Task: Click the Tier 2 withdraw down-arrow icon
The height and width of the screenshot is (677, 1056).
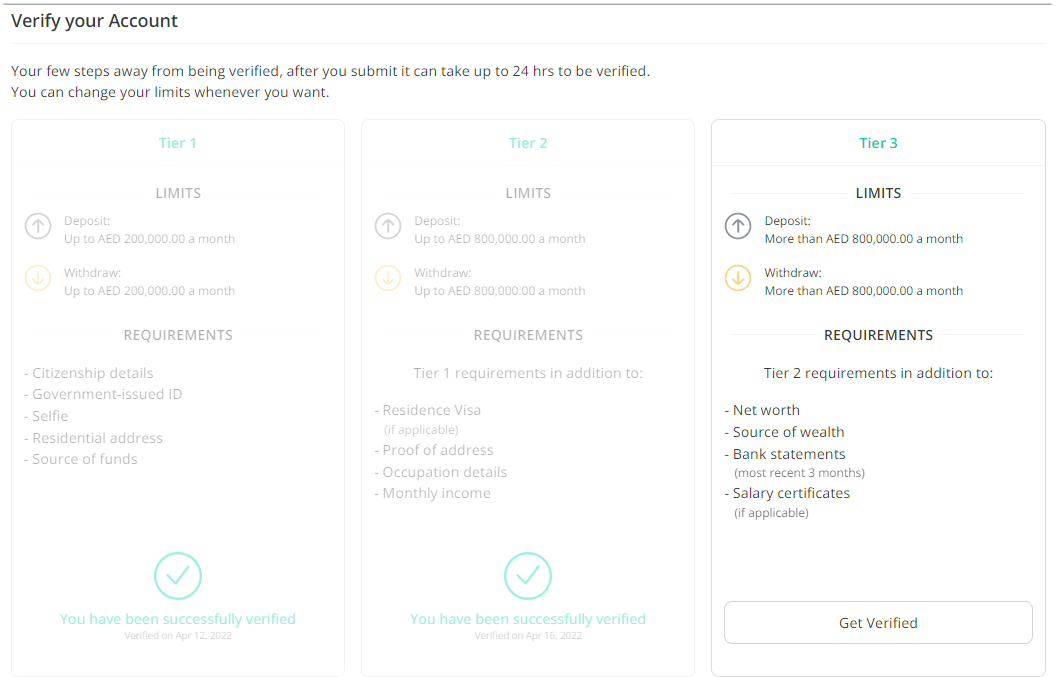Action: click(388, 278)
